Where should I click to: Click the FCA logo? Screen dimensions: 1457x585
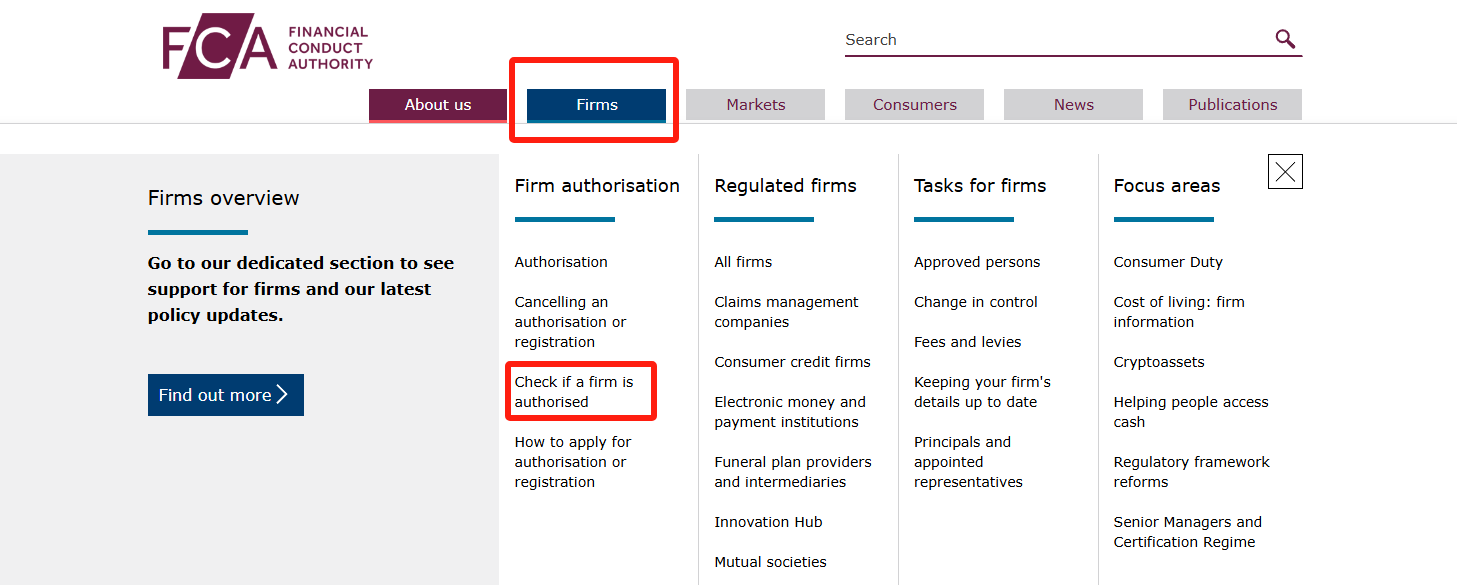click(268, 46)
